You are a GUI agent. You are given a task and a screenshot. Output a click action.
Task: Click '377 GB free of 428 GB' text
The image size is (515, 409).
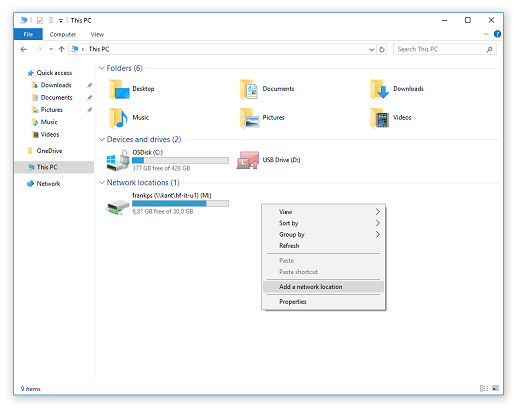click(x=161, y=168)
